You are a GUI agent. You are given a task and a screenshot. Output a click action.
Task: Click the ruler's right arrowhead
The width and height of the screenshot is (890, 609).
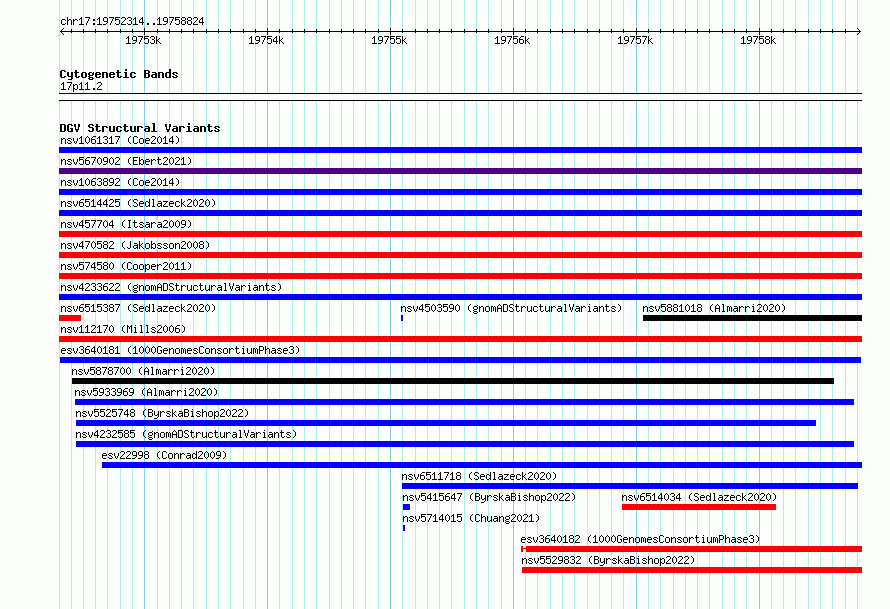tap(859, 31)
